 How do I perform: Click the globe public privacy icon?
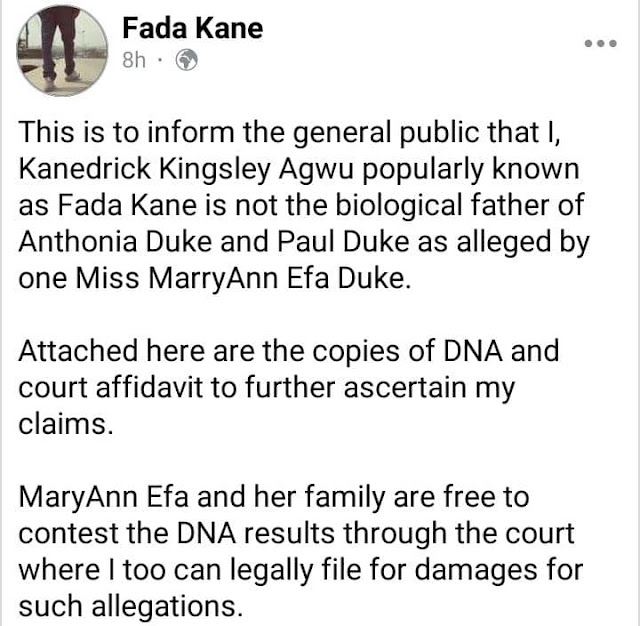coord(187,60)
